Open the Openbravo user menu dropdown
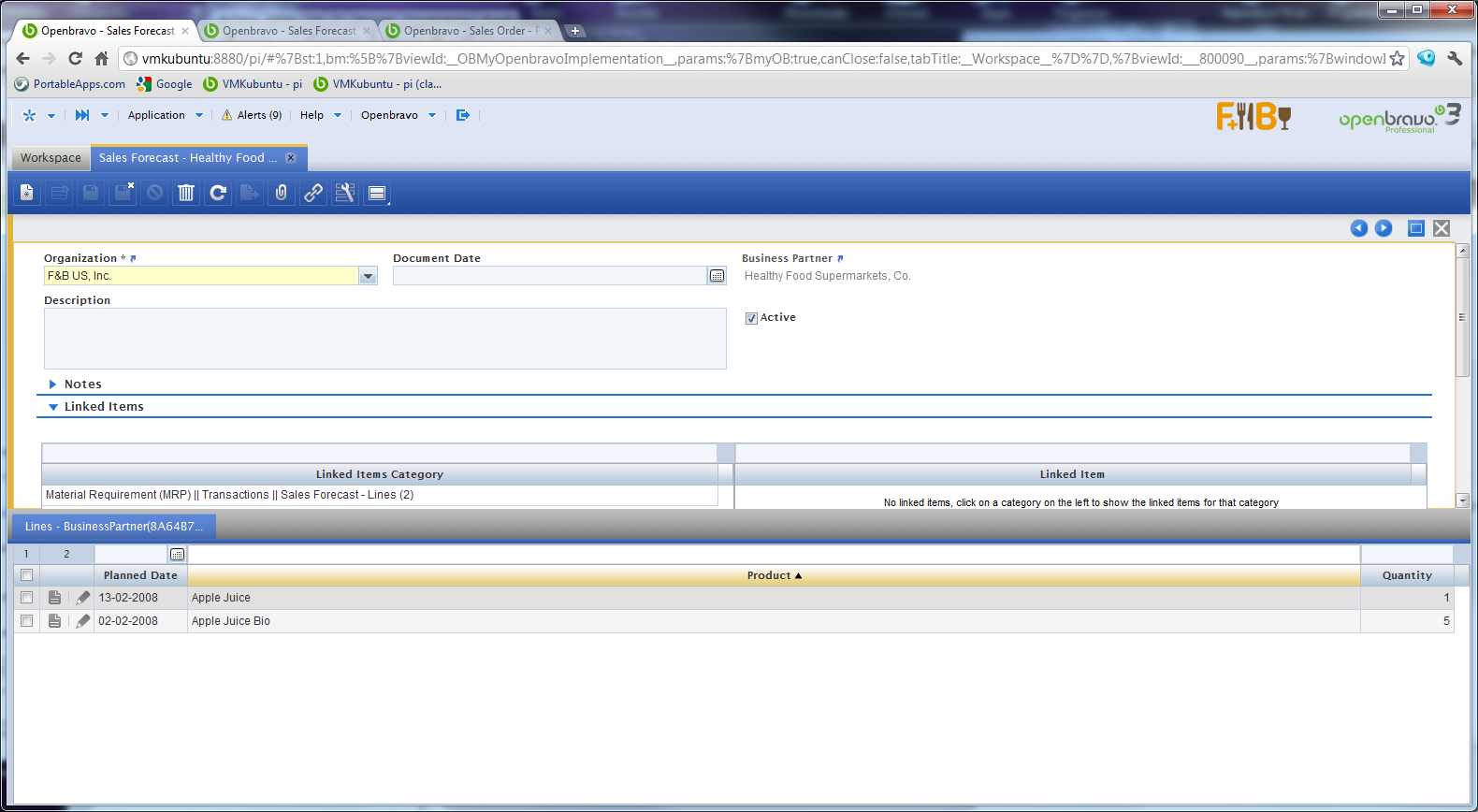 click(398, 115)
